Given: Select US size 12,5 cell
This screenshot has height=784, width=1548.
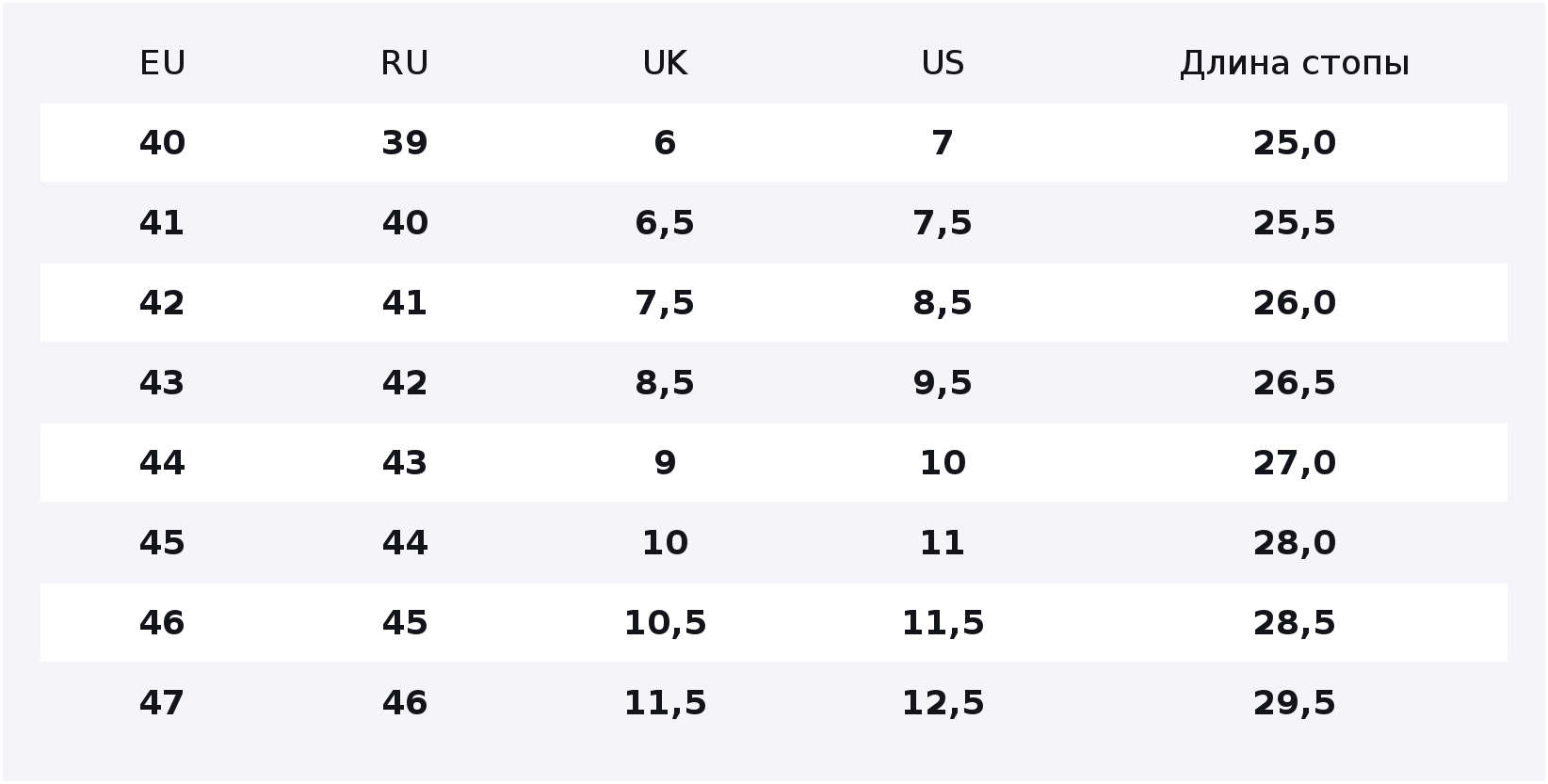Looking at the screenshot, I should click(943, 703).
